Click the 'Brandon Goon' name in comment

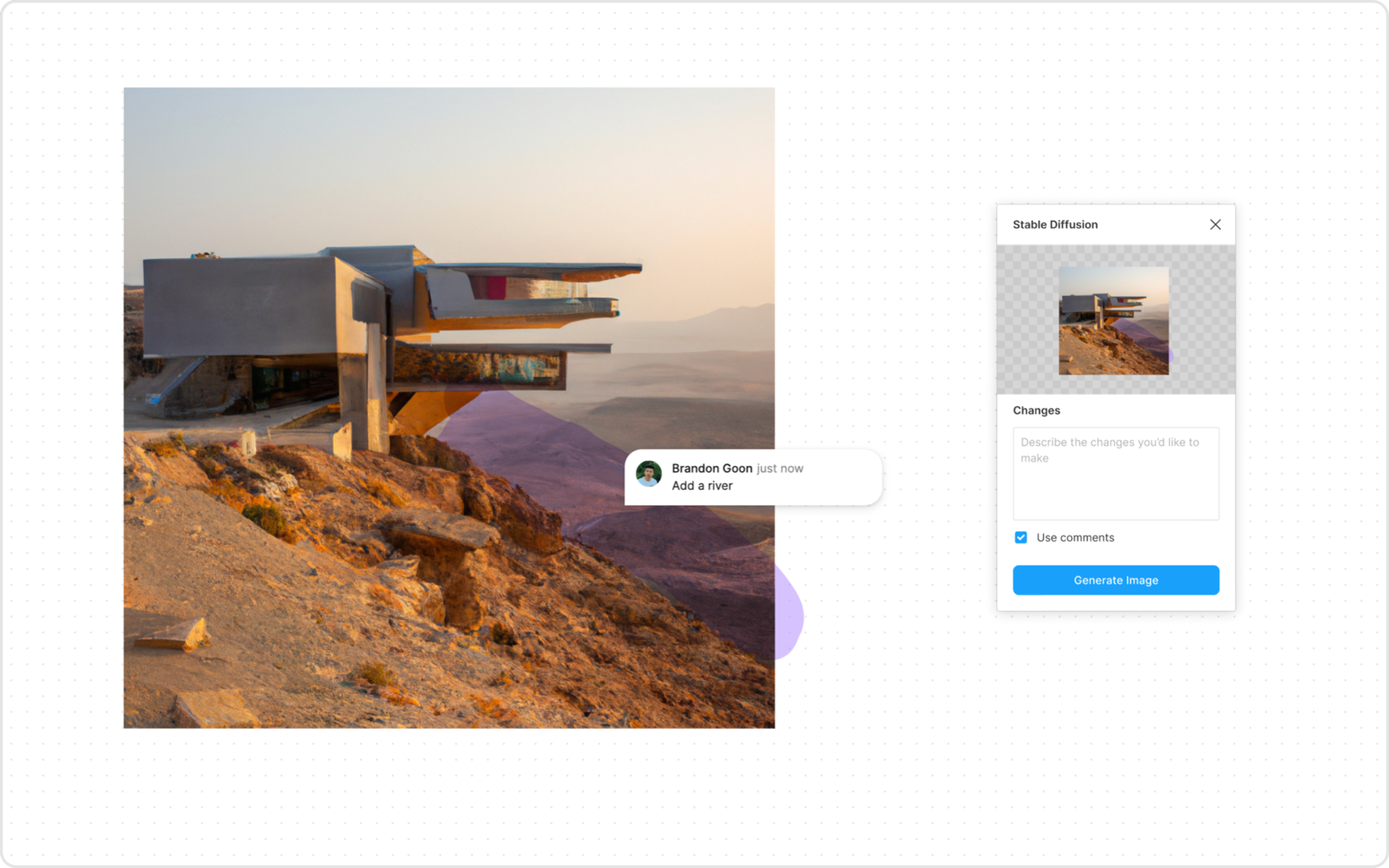click(712, 468)
